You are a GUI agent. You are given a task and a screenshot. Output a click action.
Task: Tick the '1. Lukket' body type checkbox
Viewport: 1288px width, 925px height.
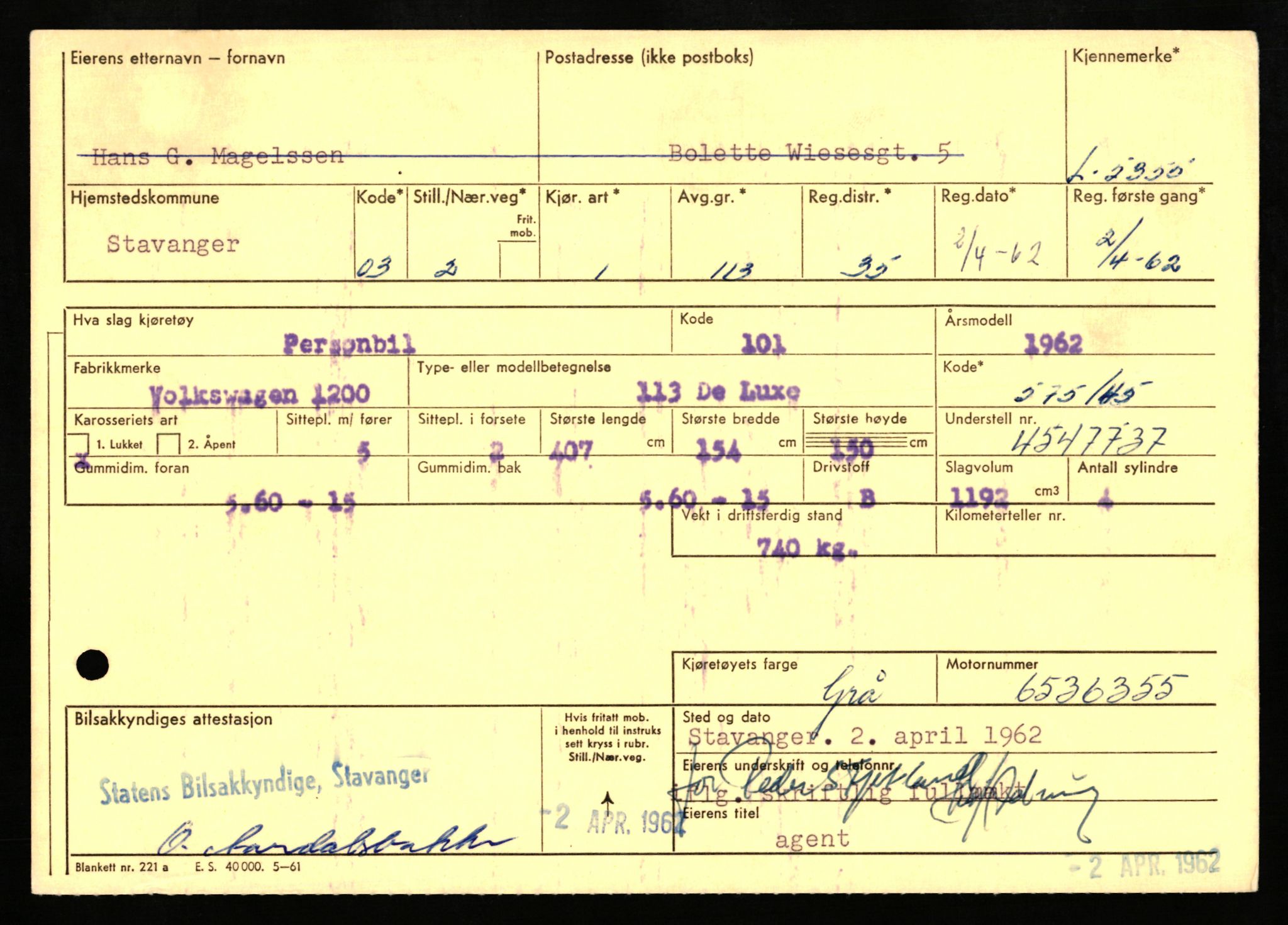(x=79, y=444)
